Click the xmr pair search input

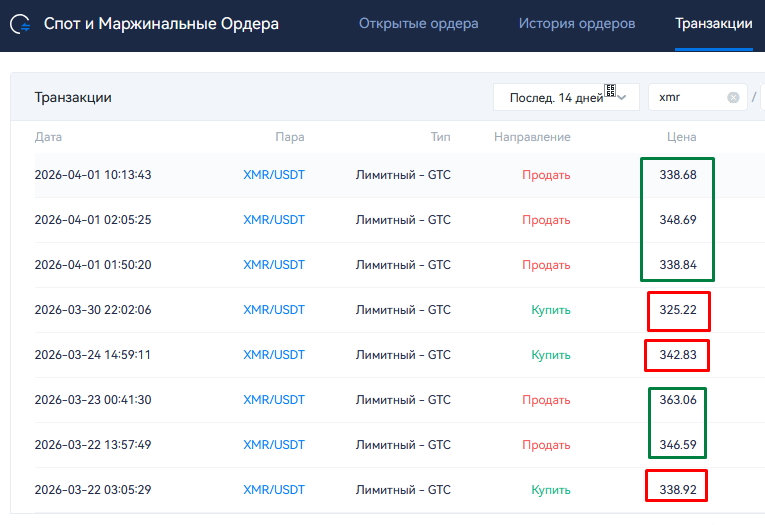(697, 97)
